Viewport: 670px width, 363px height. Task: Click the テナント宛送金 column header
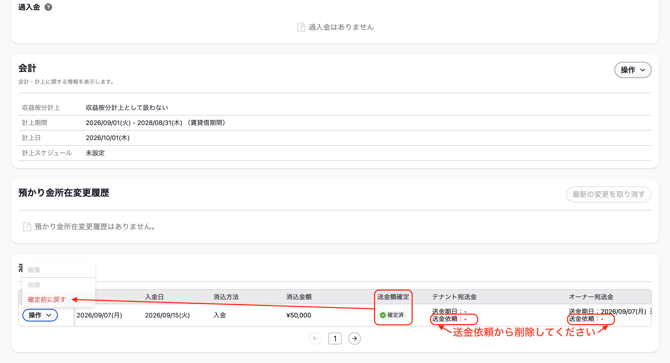(454, 297)
